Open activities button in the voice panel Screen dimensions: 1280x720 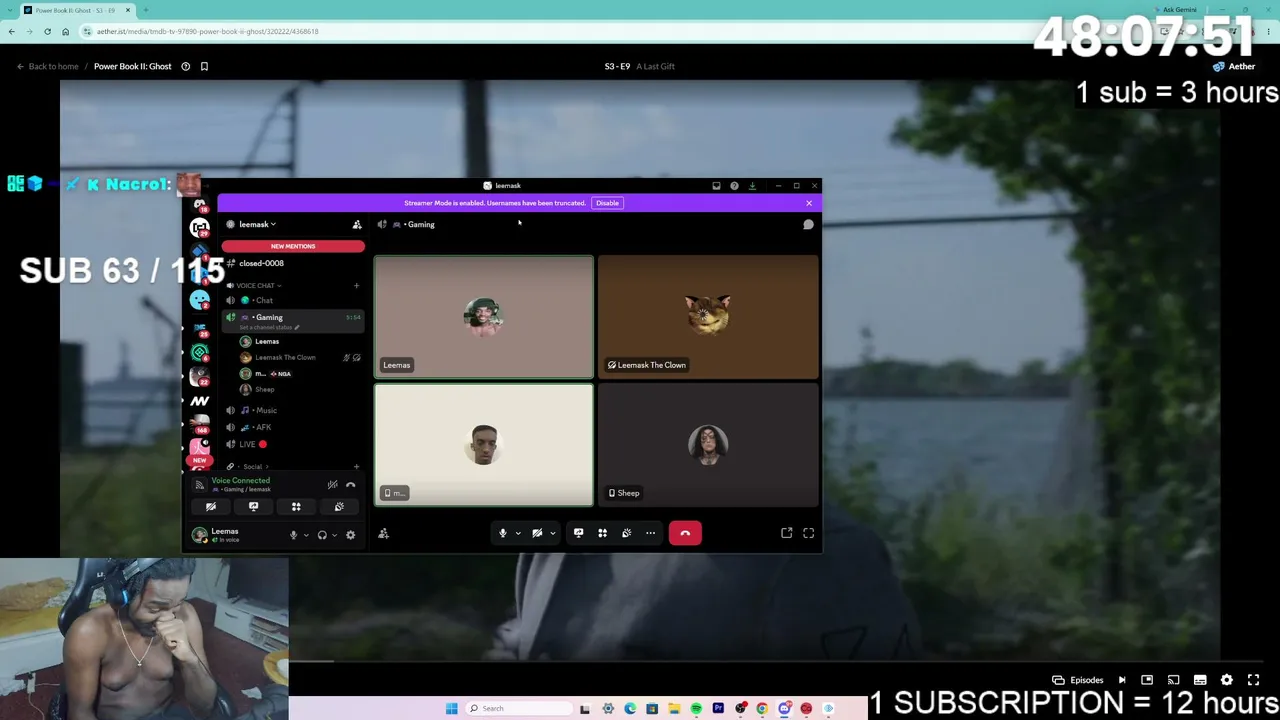pyautogui.click(x=296, y=507)
